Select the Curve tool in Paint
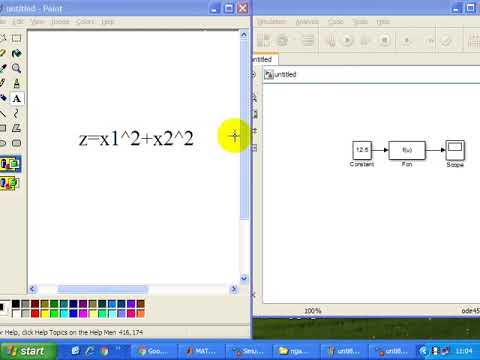 [16, 113]
